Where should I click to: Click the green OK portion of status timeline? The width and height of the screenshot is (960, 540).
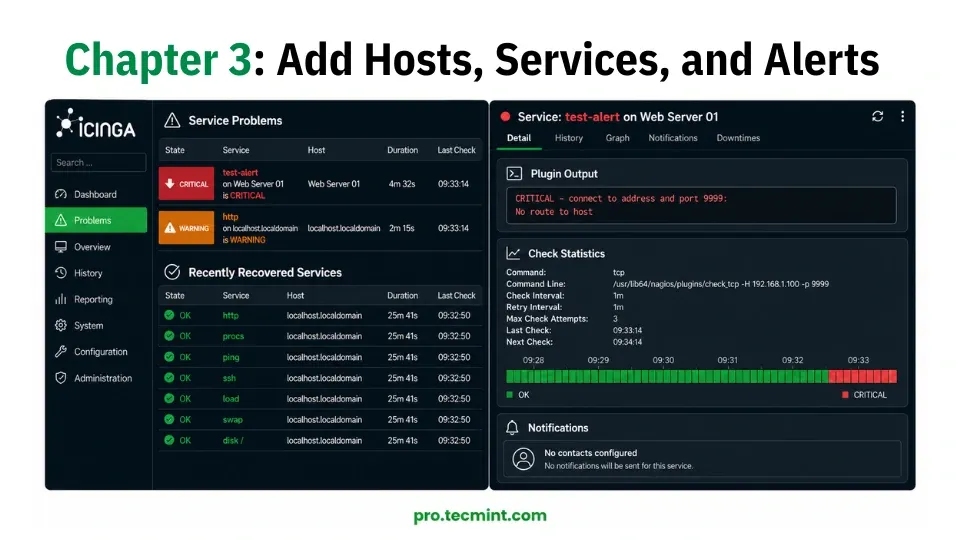point(667,377)
